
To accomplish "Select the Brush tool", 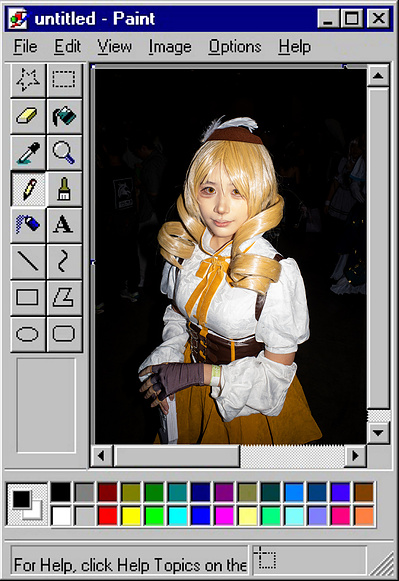I will coord(64,189).
